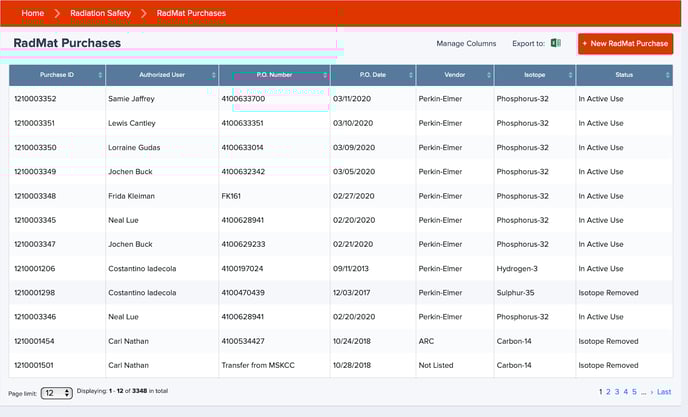
Task: Click vendor ARC cell
Action: pos(426,341)
